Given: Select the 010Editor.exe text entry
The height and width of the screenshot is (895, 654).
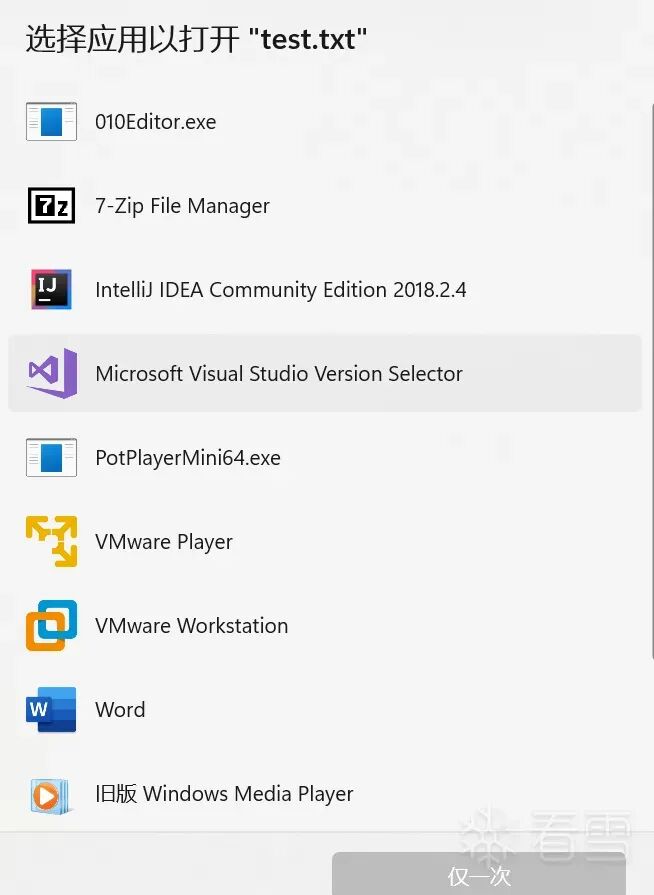Looking at the screenshot, I should (x=156, y=122).
